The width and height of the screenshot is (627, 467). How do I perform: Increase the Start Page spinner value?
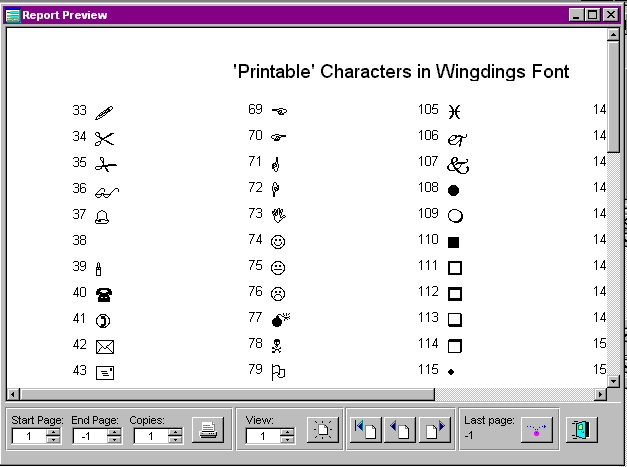53,432
